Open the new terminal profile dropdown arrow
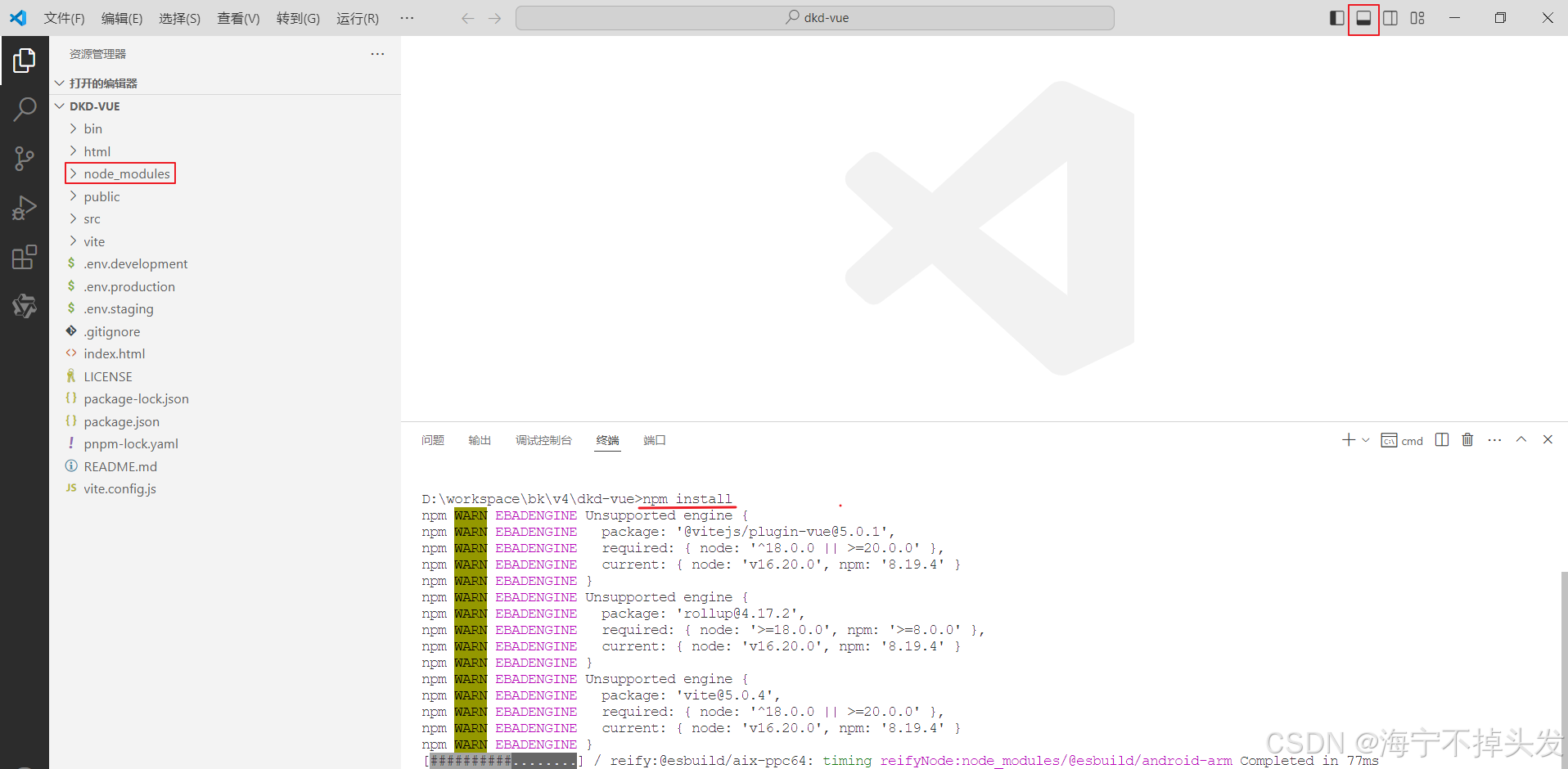Screen dimensions: 1568x769 click(x=1366, y=440)
